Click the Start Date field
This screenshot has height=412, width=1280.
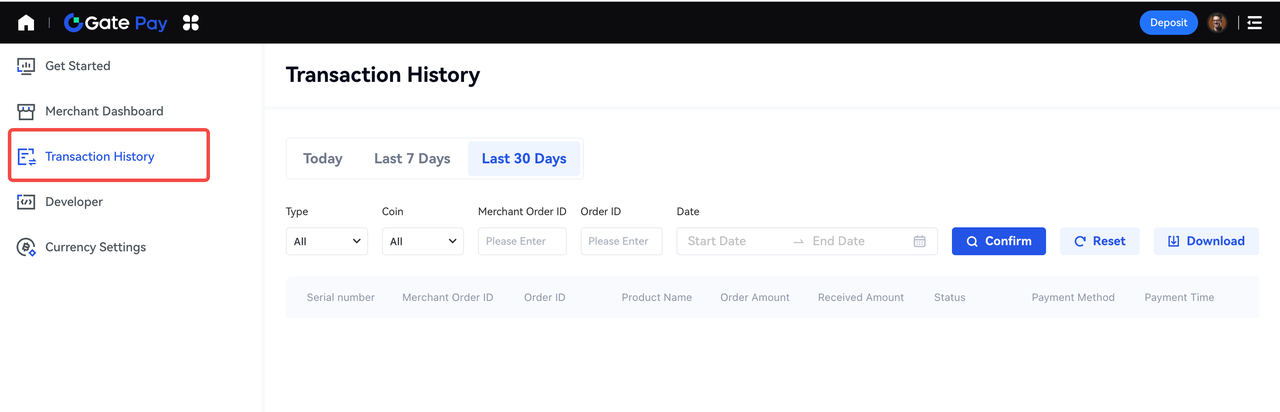[732, 241]
